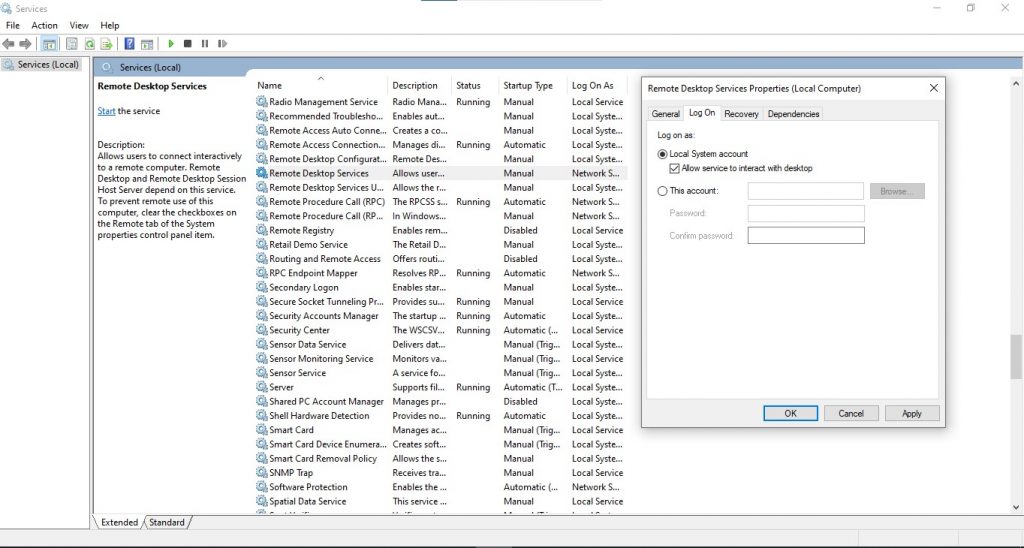Screen dimensions: 1024x548
Task: Select the Routing and Remote Access row
Action: [440, 259]
